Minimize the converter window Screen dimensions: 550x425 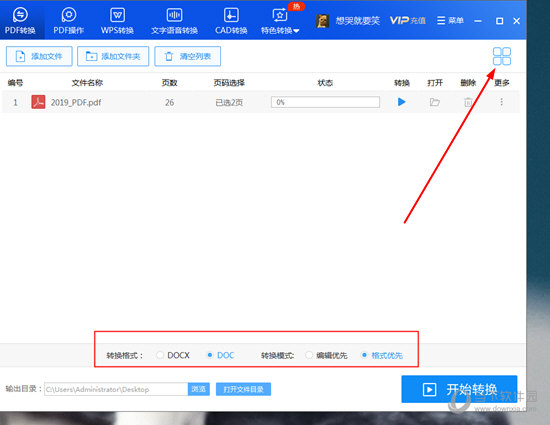[478, 21]
